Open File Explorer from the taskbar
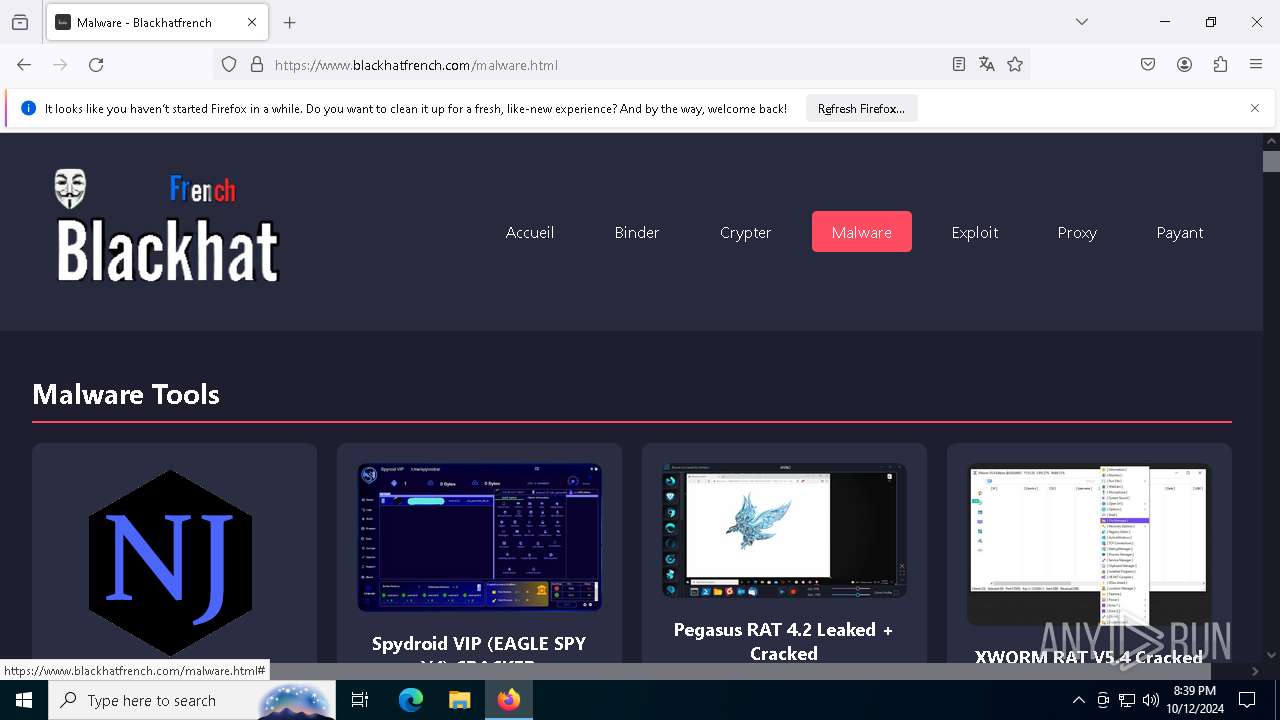 tap(459, 700)
